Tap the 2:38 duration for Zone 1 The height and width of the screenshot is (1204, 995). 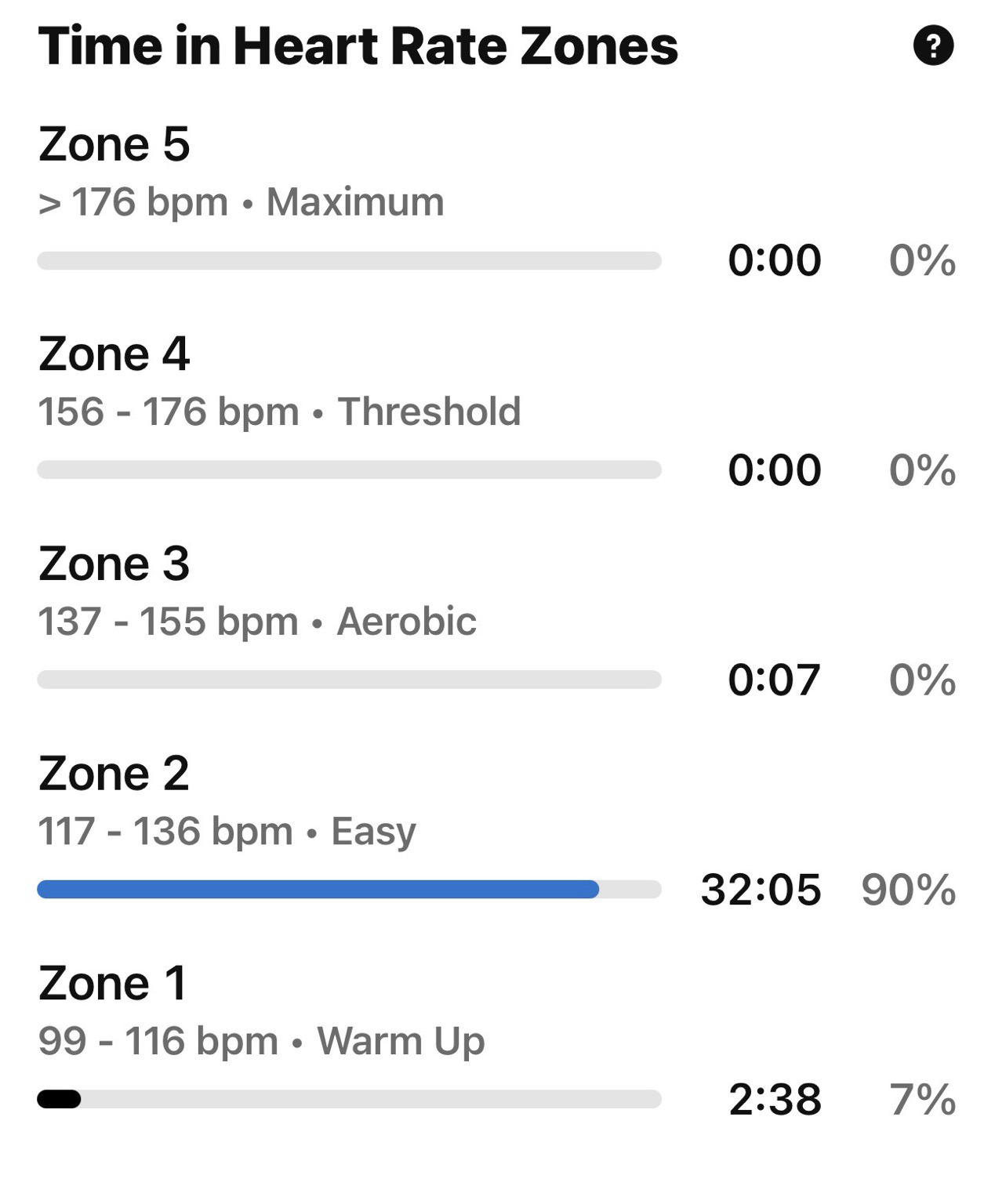775,1099
